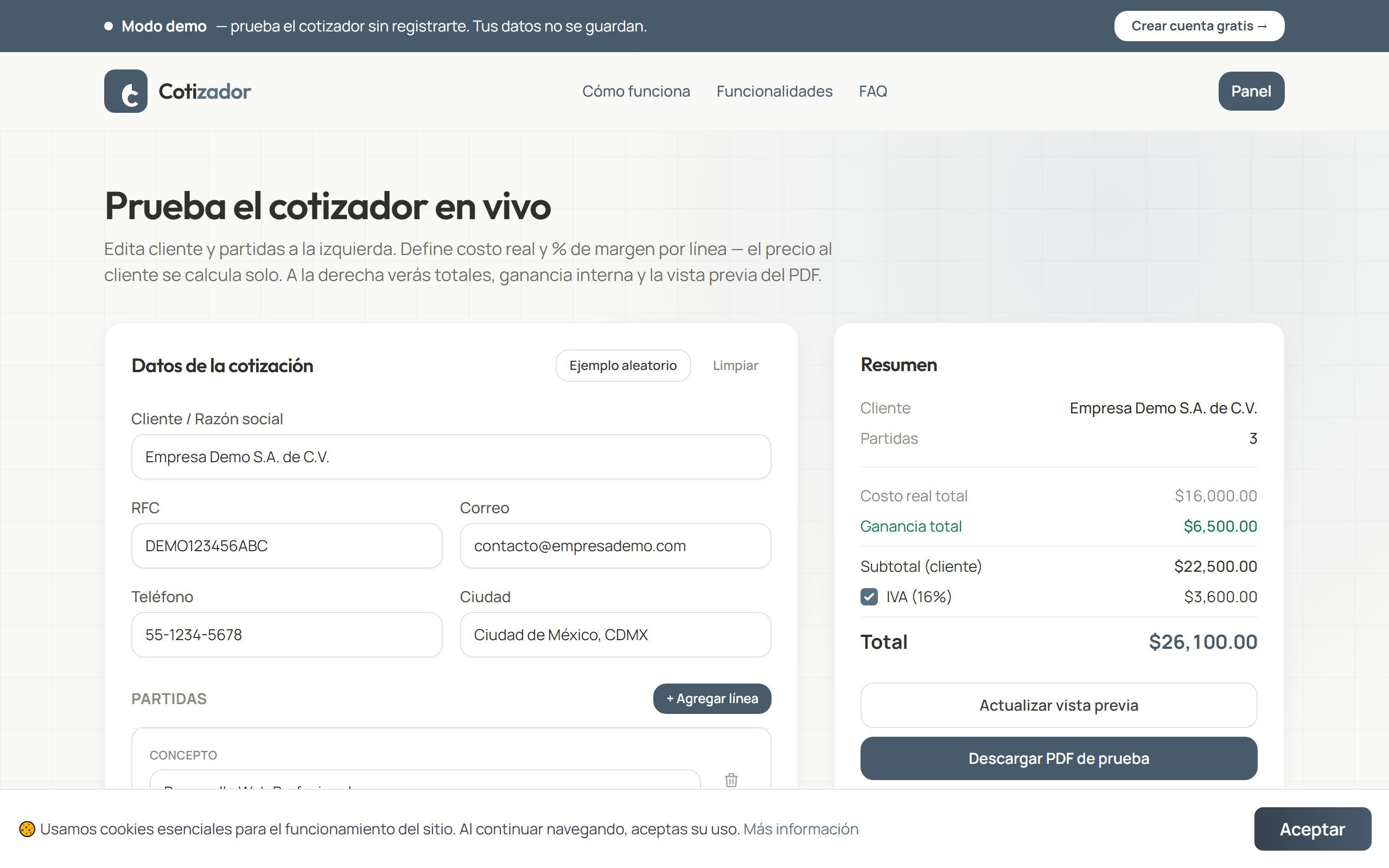
Task: Click Crear cuenta gratis button
Action: pos(1199,26)
